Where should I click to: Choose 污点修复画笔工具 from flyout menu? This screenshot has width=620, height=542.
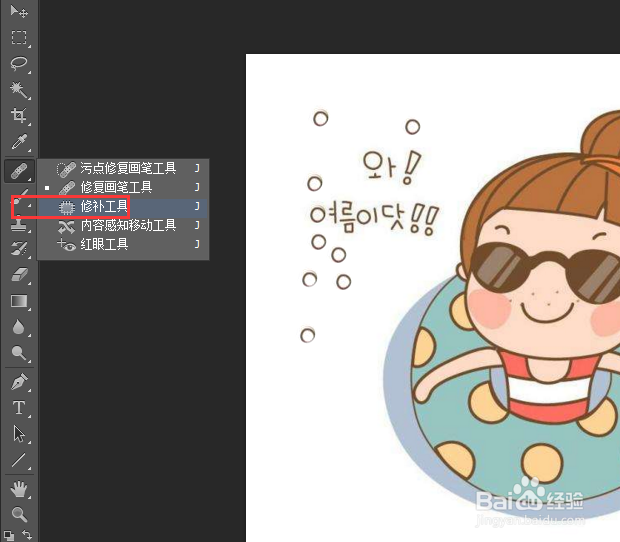coord(123,168)
